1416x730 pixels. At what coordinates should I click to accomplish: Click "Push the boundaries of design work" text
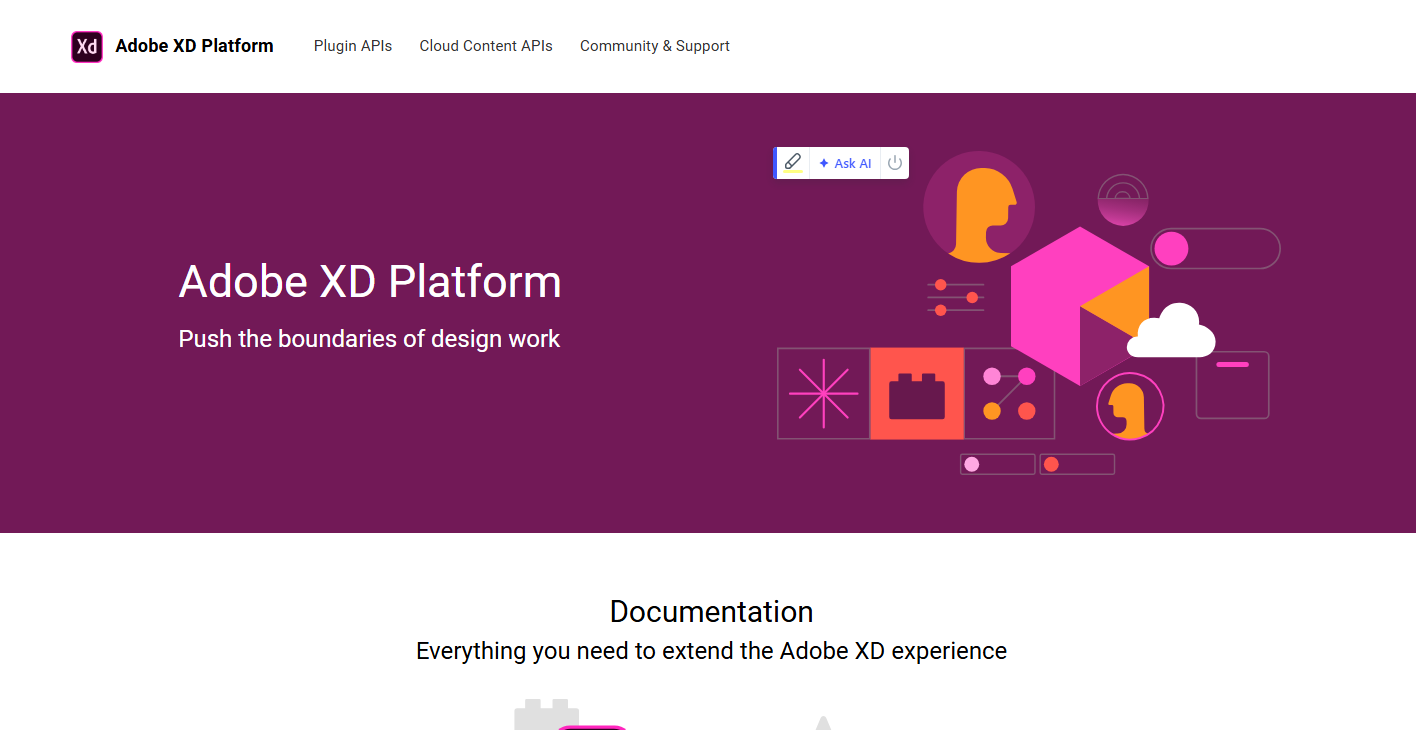[369, 339]
